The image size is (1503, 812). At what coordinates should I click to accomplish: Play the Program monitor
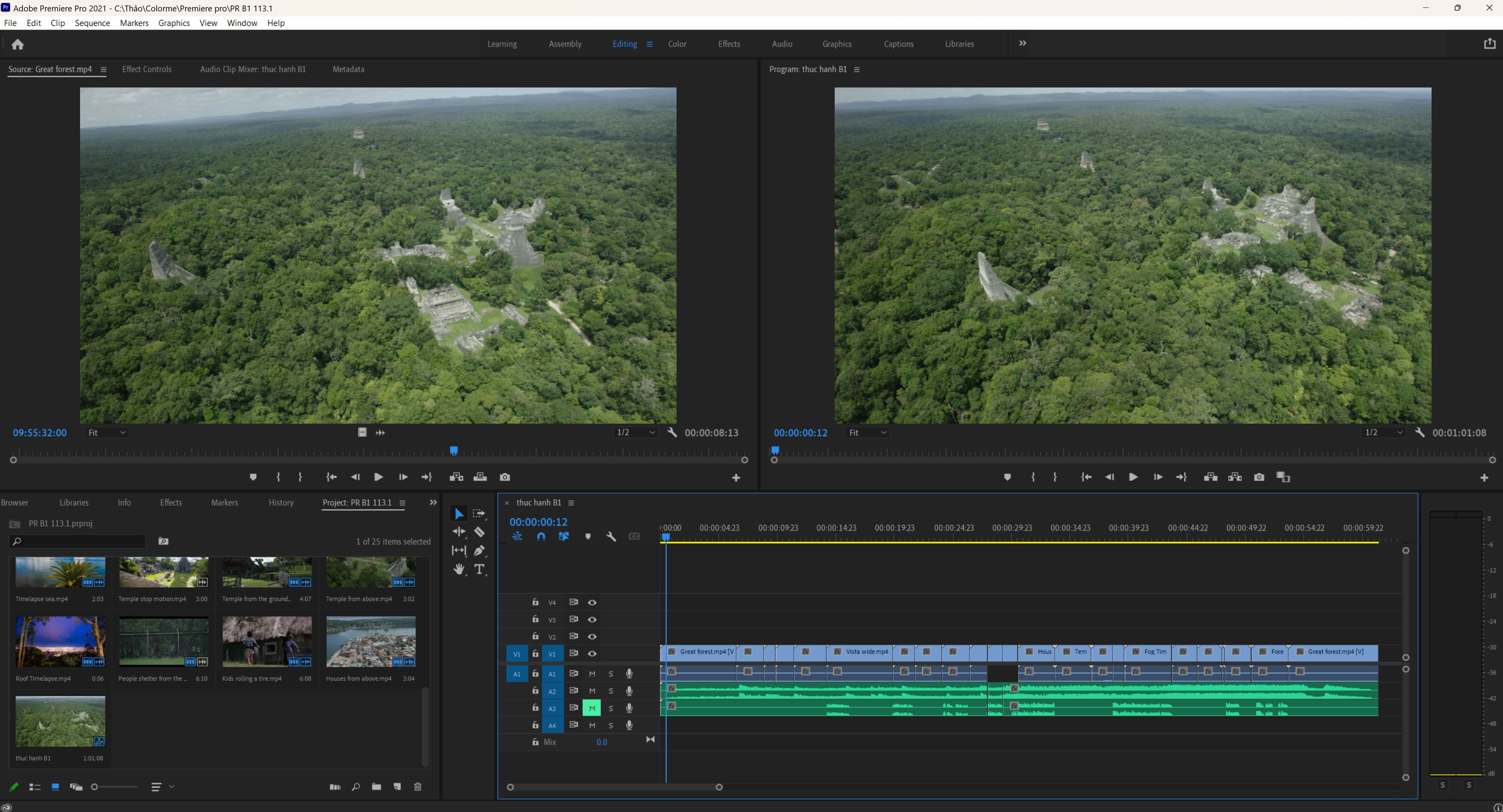click(1133, 477)
